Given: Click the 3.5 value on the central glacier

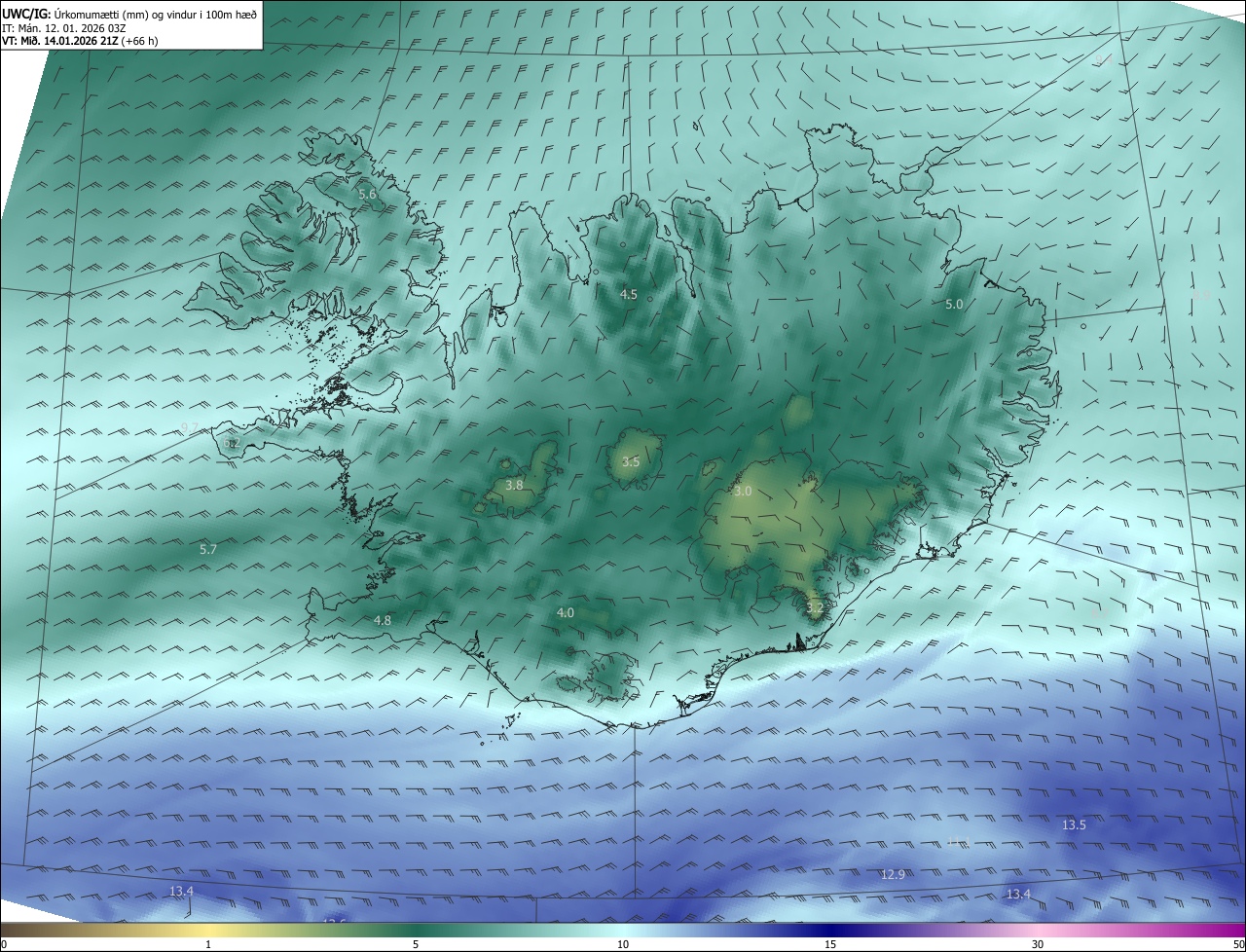Looking at the screenshot, I should click(x=631, y=462).
